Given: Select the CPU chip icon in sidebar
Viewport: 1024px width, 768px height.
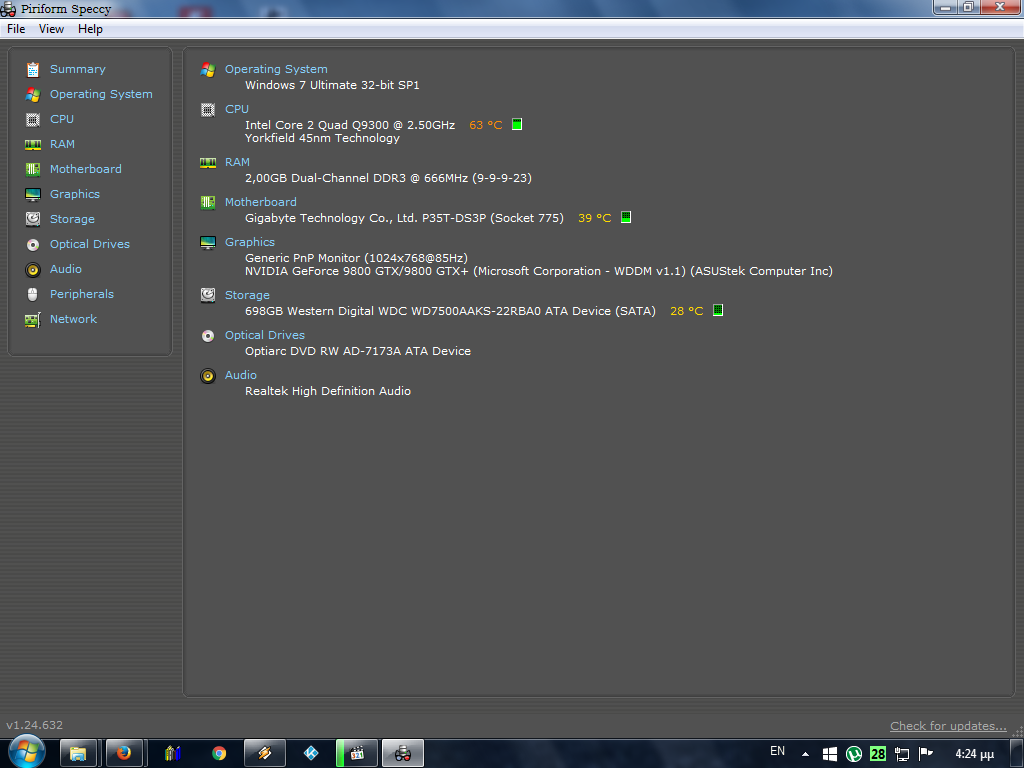Looking at the screenshot, I should click(33, 120).
